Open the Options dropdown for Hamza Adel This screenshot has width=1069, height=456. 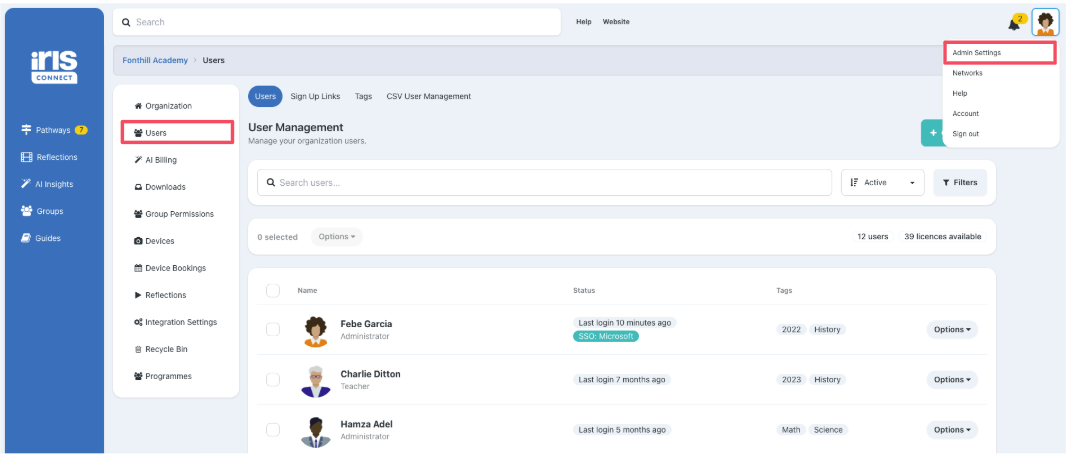pyautogui.click(x=951, y=430)
